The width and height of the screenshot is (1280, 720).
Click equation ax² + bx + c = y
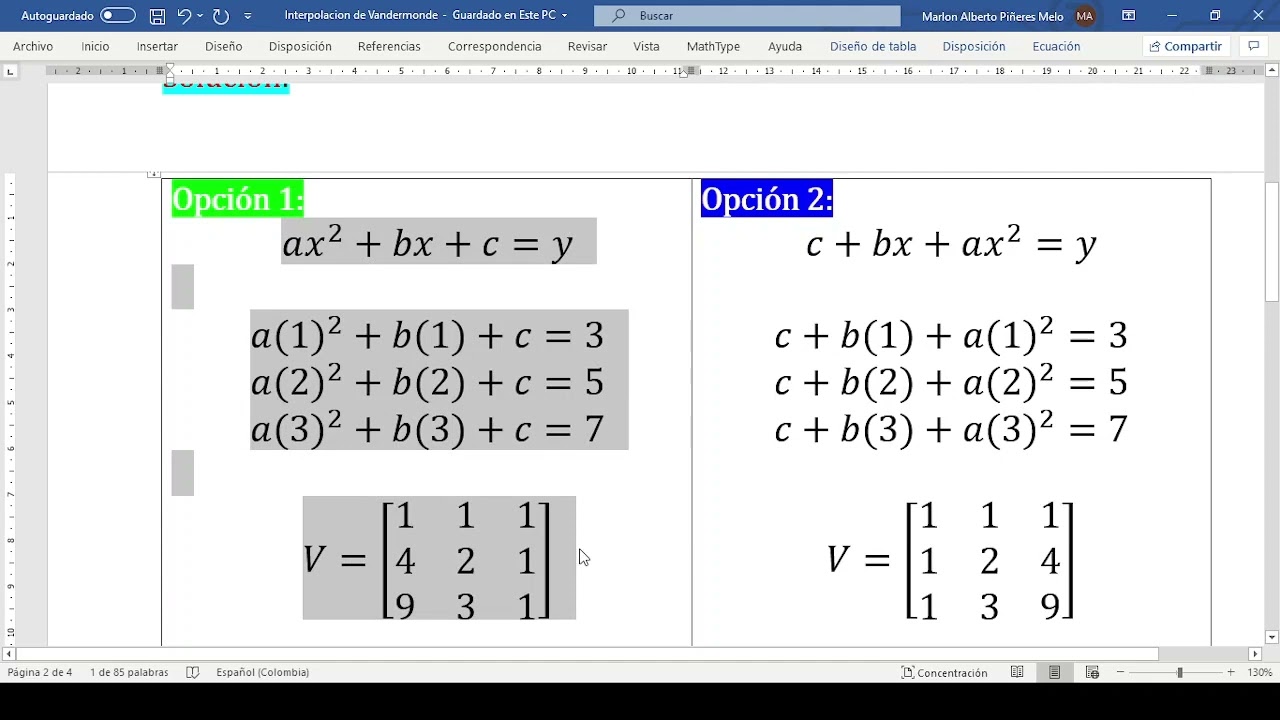(427, 243)
